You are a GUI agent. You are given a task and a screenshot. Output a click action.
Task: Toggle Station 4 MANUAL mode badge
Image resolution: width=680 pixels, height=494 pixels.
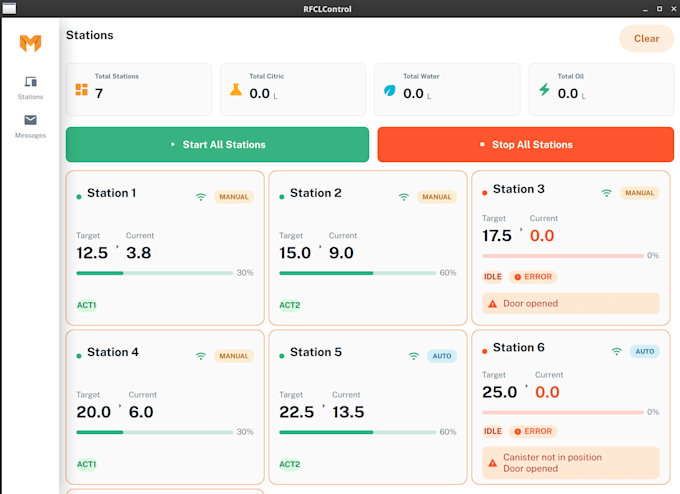click(234, 356)
